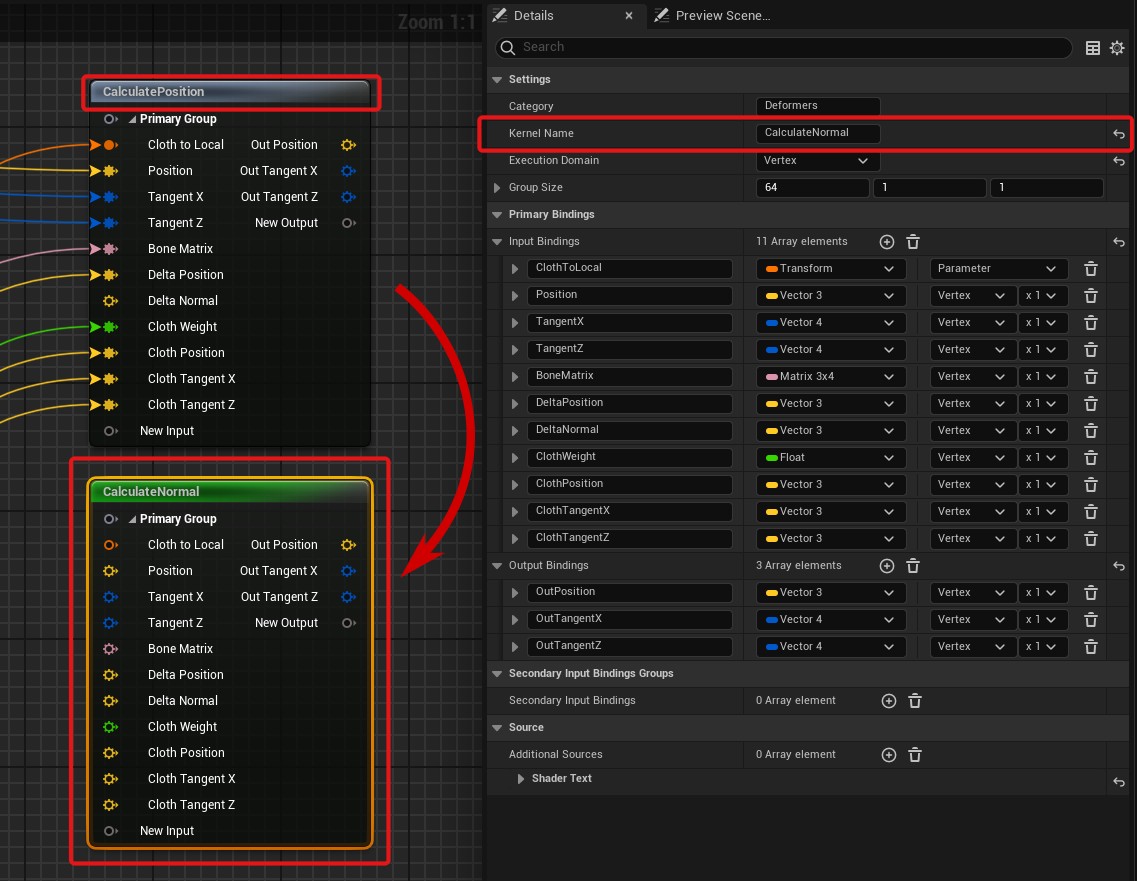The image size is (1137, 881).
Task: Click New Input on CalculateNormal node
Action: pos(167,831)
